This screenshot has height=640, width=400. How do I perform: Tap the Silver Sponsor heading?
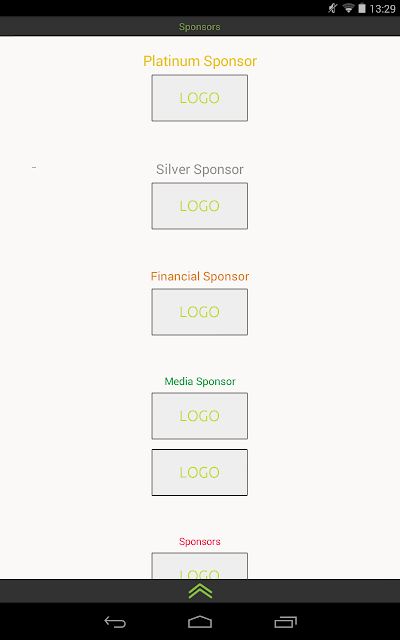pos(200,169)
